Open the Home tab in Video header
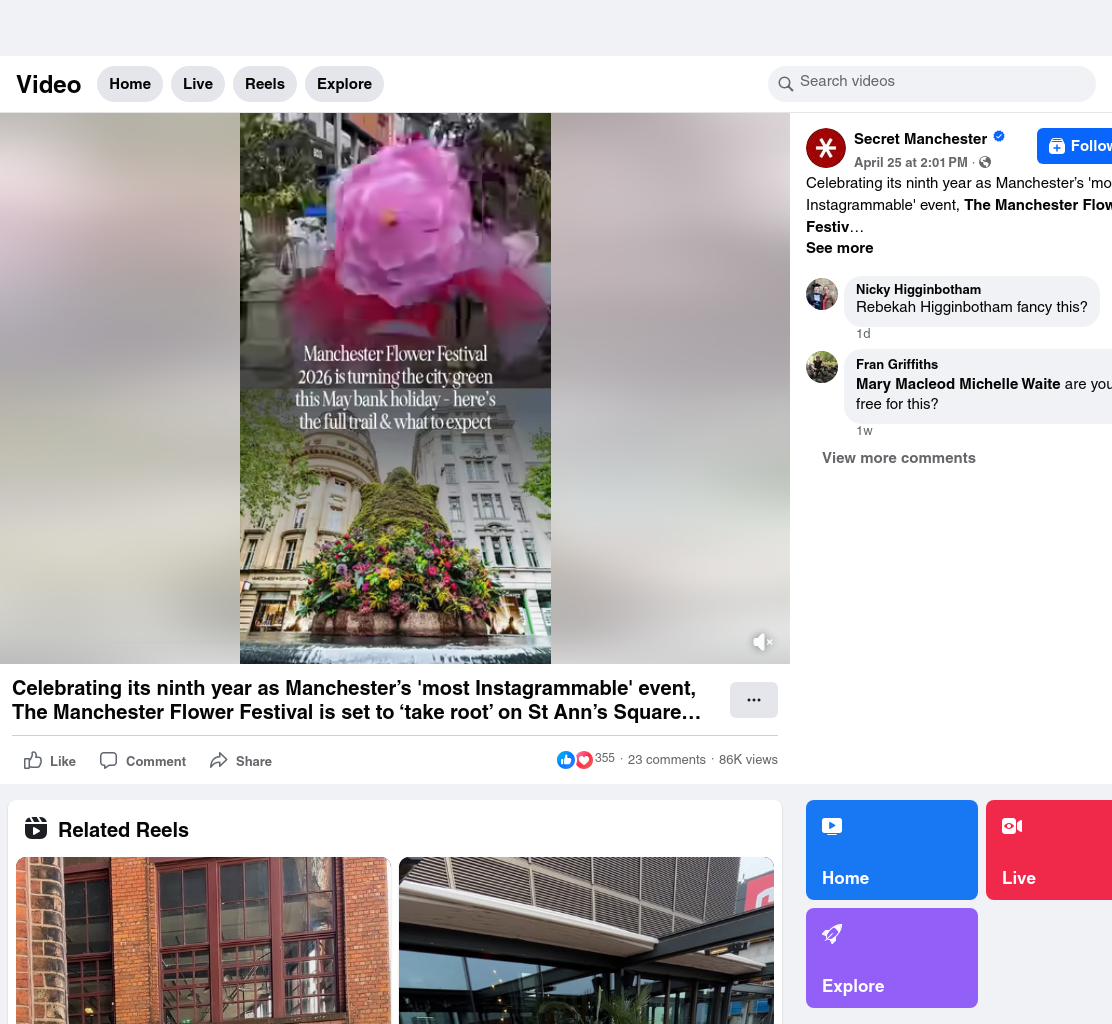Viewport: 1112px width, 1024px height. point(130,84)
